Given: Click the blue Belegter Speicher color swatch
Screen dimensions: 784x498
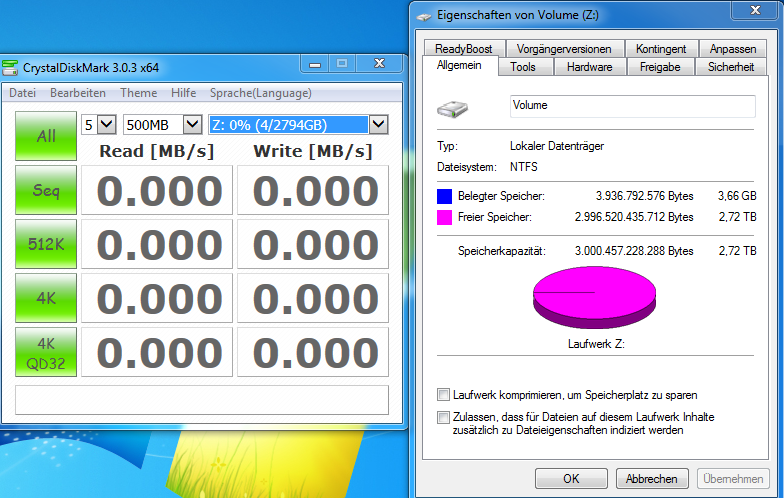Looking at the screenshot, I should [444, 196].
